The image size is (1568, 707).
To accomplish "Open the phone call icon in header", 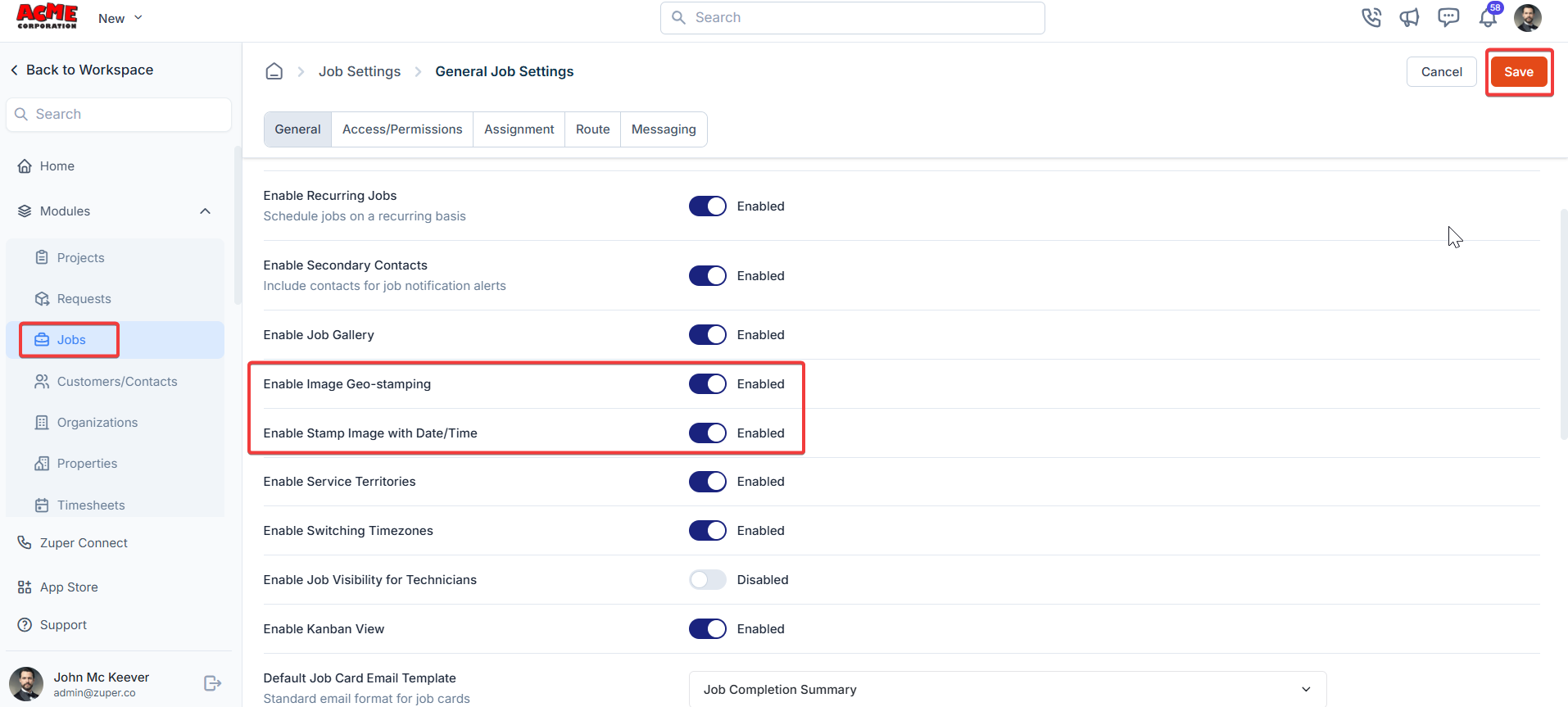I will click(x=1371, y=17).
